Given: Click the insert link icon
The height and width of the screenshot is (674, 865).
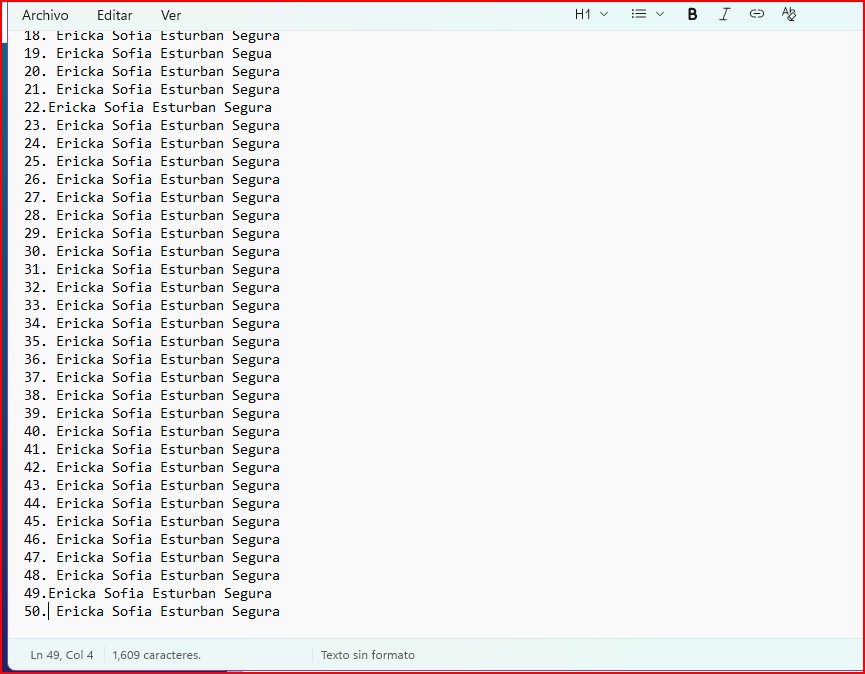Looking at the screenshot, I should pos(757,14).
